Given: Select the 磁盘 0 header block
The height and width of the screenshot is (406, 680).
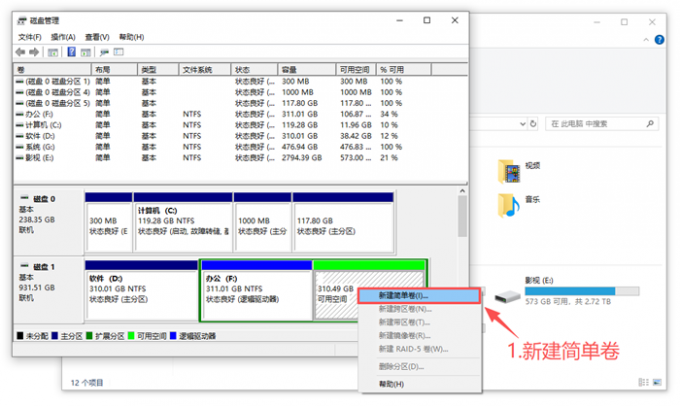Looking at the screenshot, I should [49, 222].
